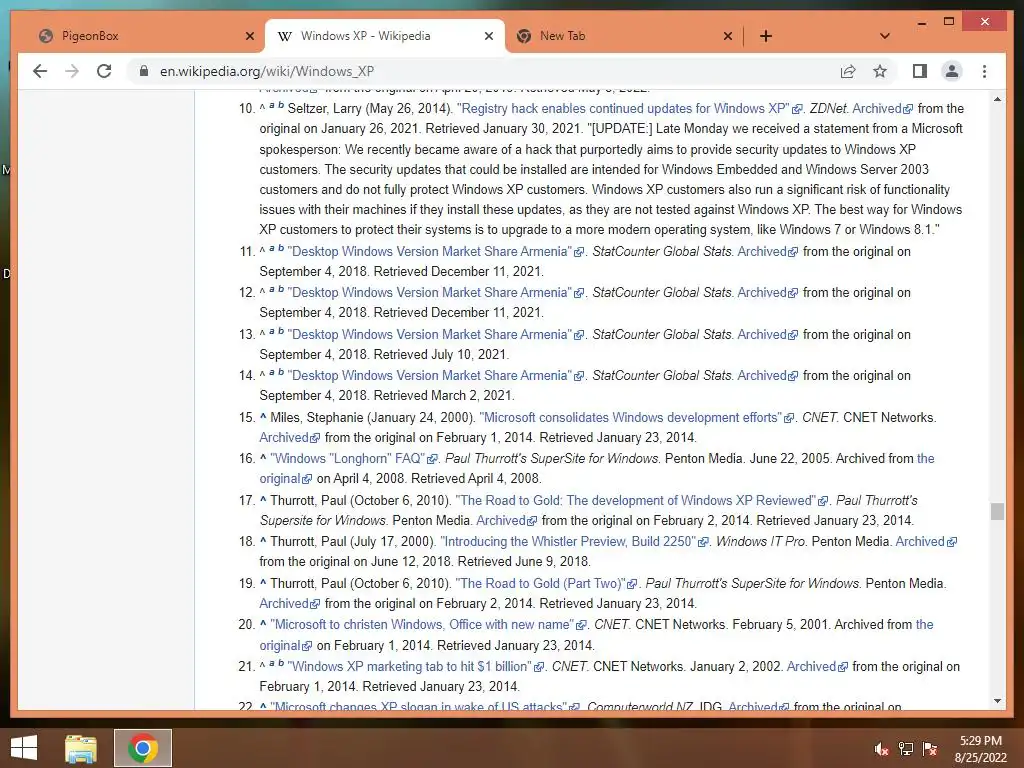
Task: Click the muted speaker tray icon
Action: pyautogui.click(x=881, y=749)
